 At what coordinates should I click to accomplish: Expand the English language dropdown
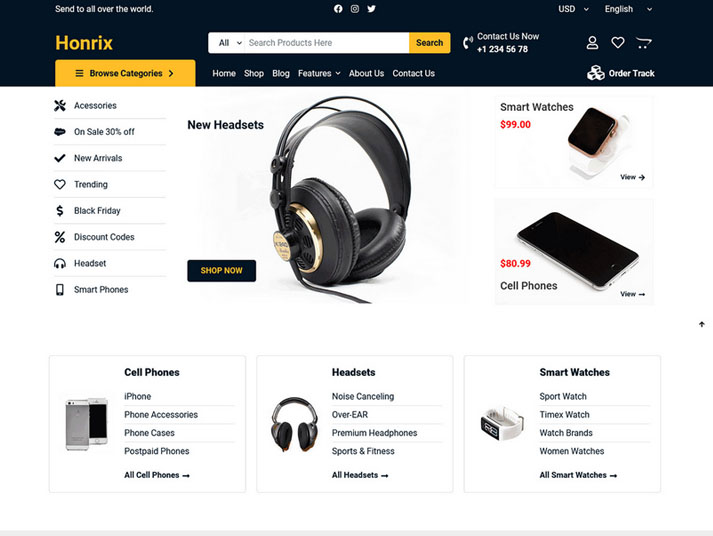click(628, 9)
